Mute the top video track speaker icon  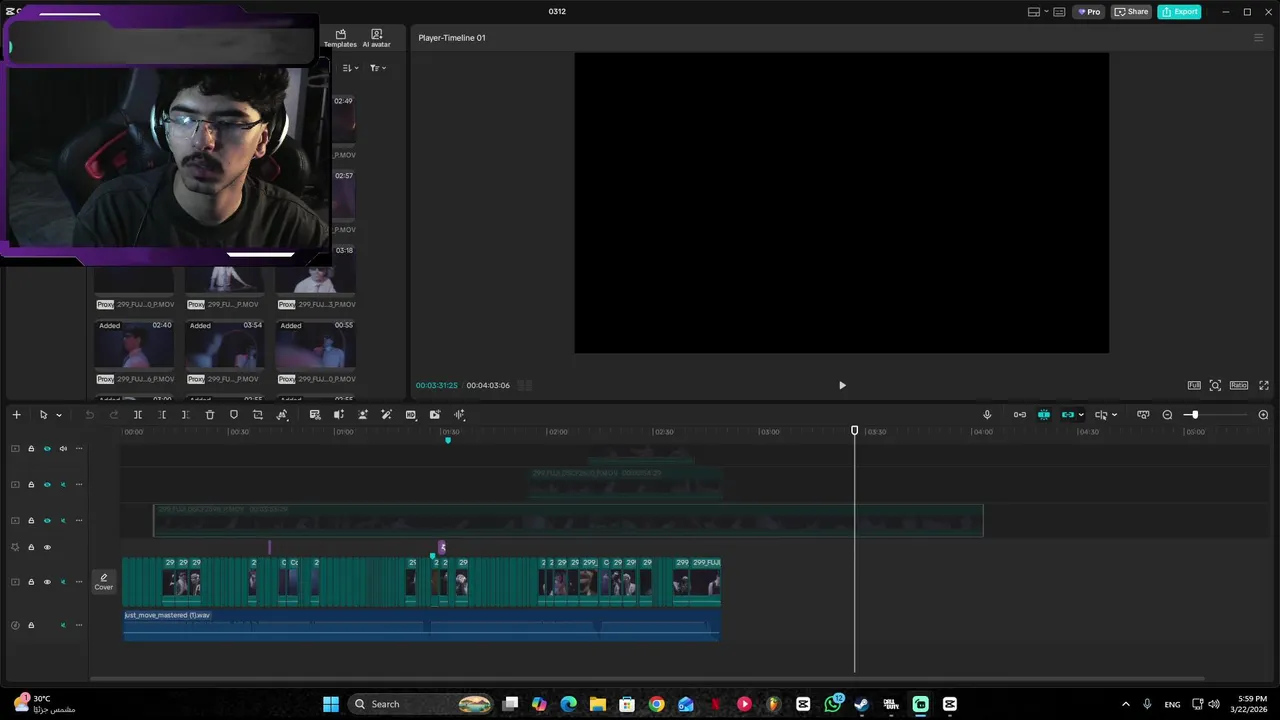click(x=63, y=449)
